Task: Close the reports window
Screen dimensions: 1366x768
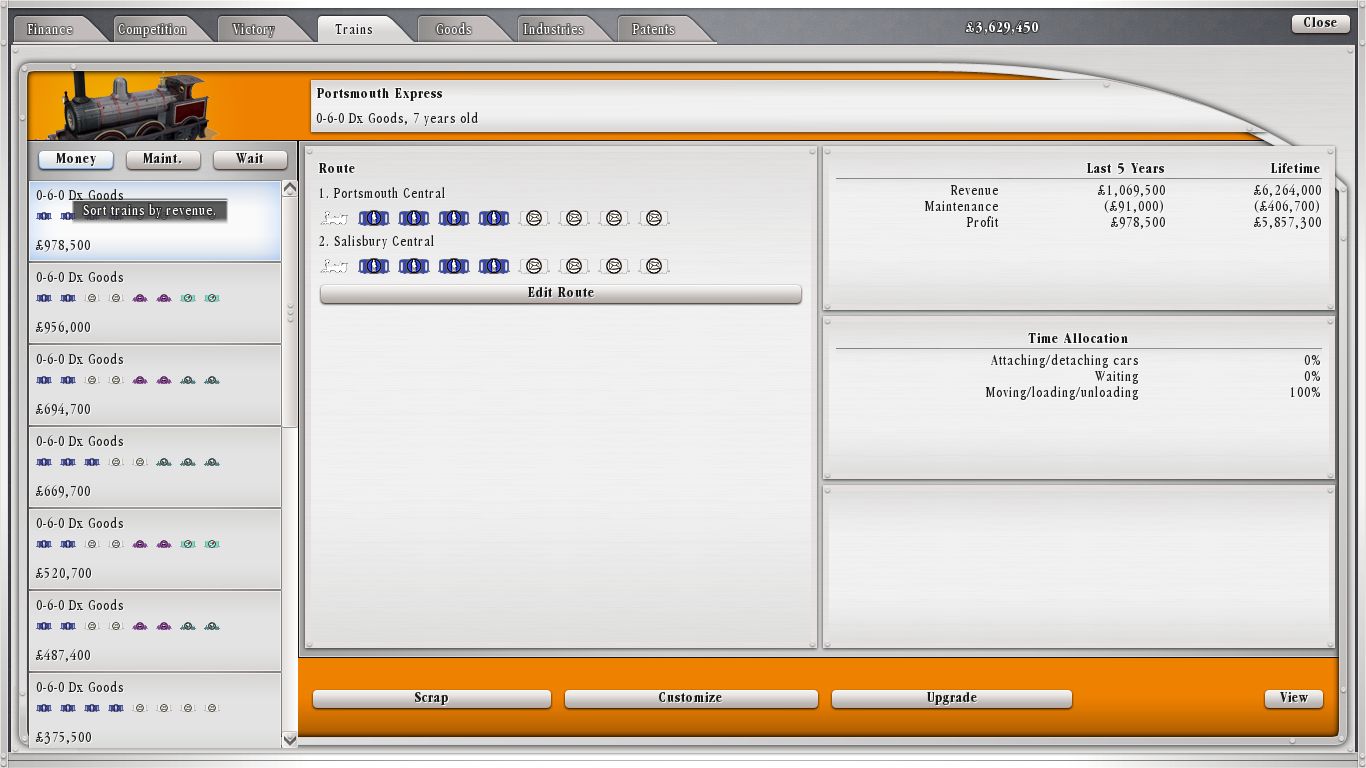Action: tap(1320, 23)
